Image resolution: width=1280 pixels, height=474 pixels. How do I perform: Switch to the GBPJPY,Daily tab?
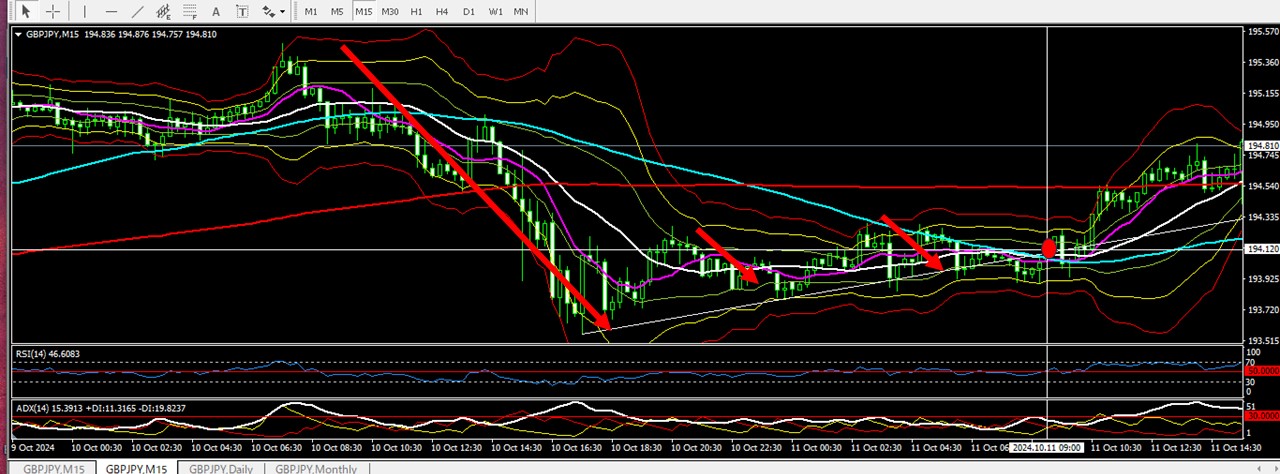221,468
